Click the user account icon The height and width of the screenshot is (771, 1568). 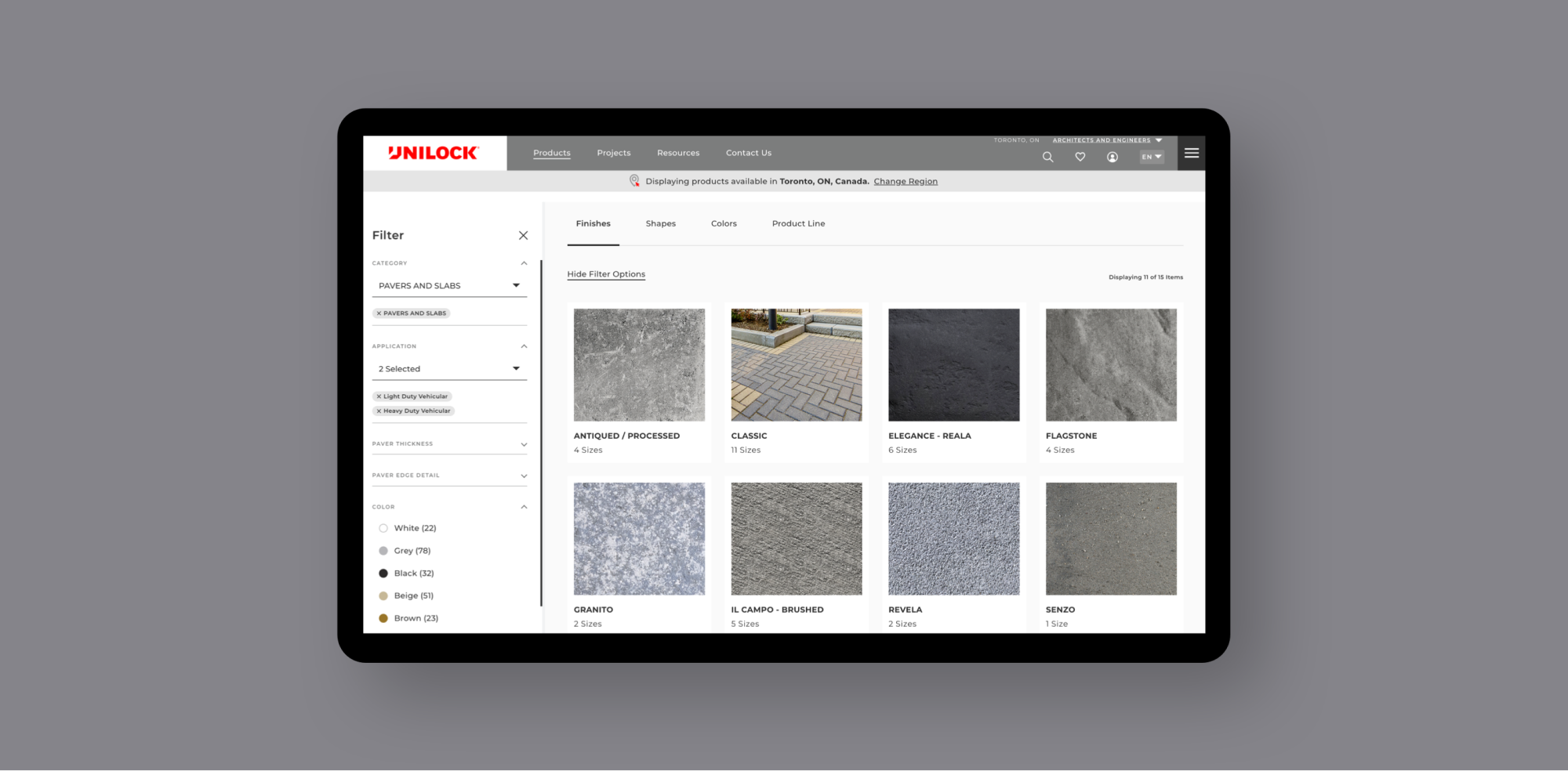pos(1112,157)
